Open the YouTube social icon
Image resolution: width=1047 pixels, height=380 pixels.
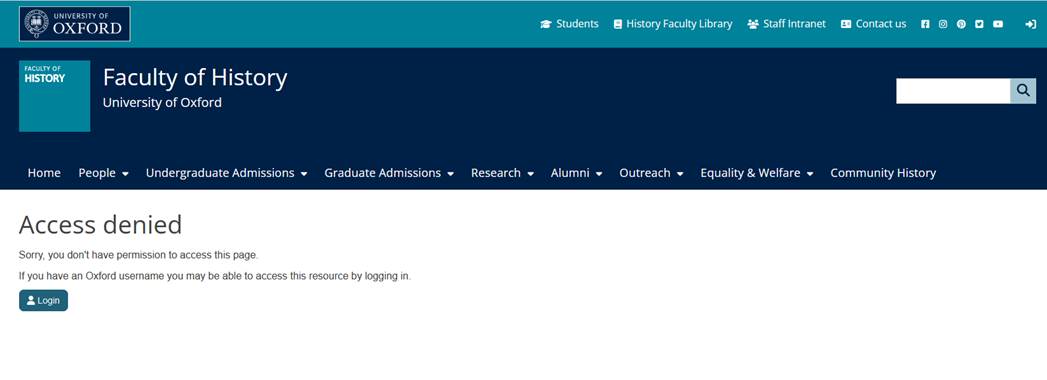pyautogui.click(x=998, y=24)
